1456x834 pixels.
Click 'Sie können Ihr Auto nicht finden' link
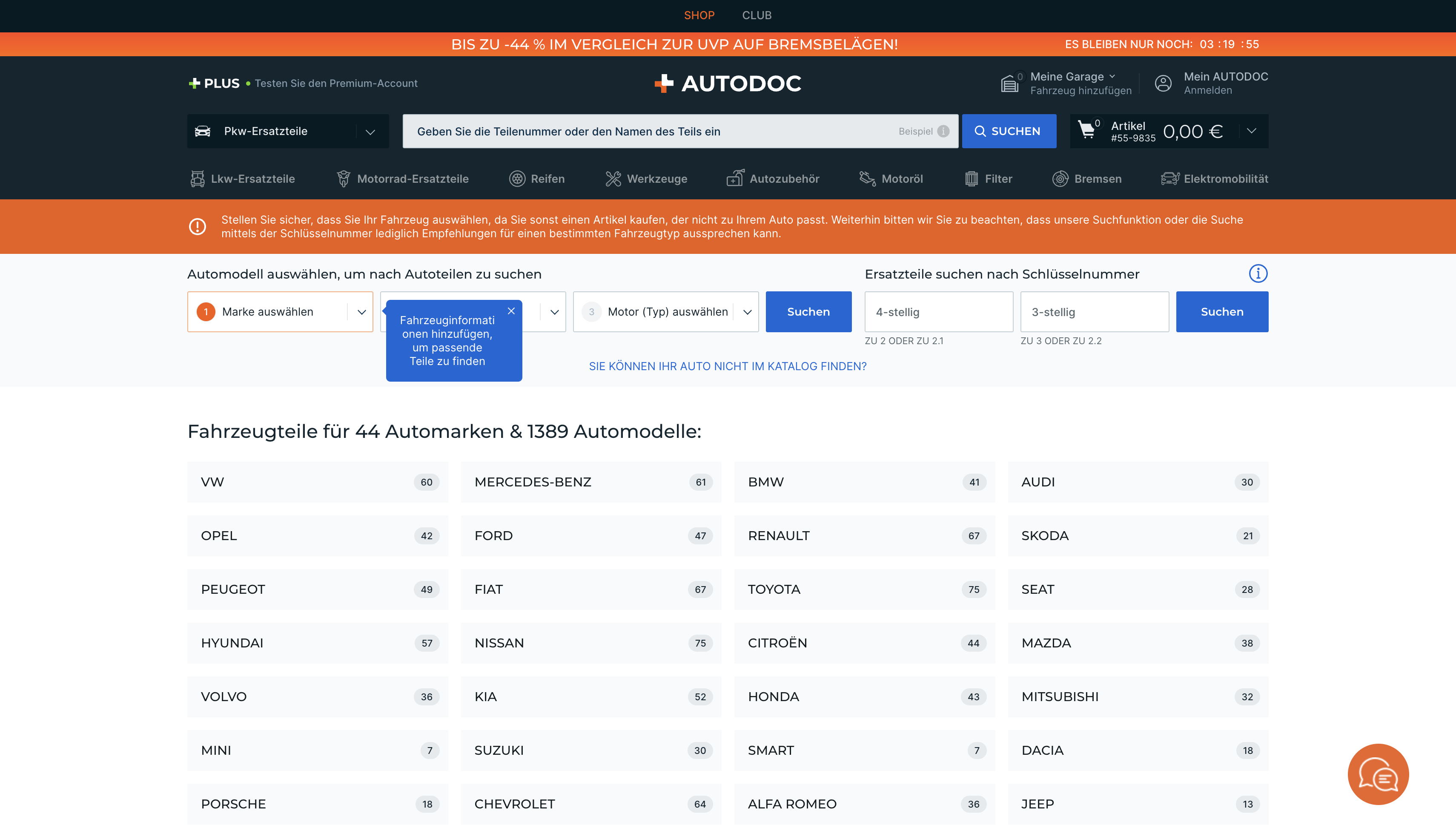[728, 366]
